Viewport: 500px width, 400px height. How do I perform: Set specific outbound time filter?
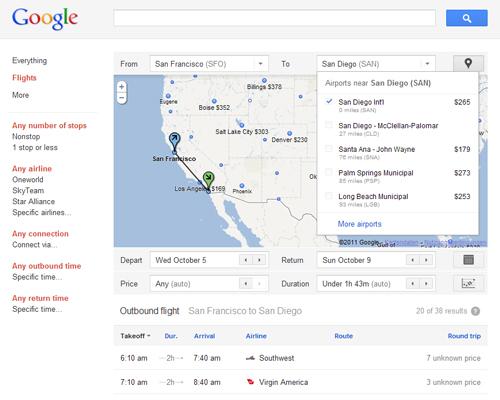pos(37,277)
